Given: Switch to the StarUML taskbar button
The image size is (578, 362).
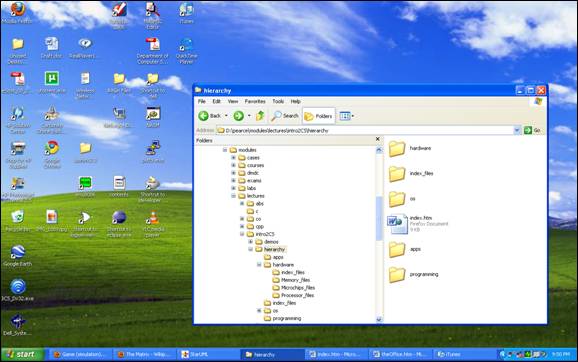Looking at the screenshot, I should (208, 354).
